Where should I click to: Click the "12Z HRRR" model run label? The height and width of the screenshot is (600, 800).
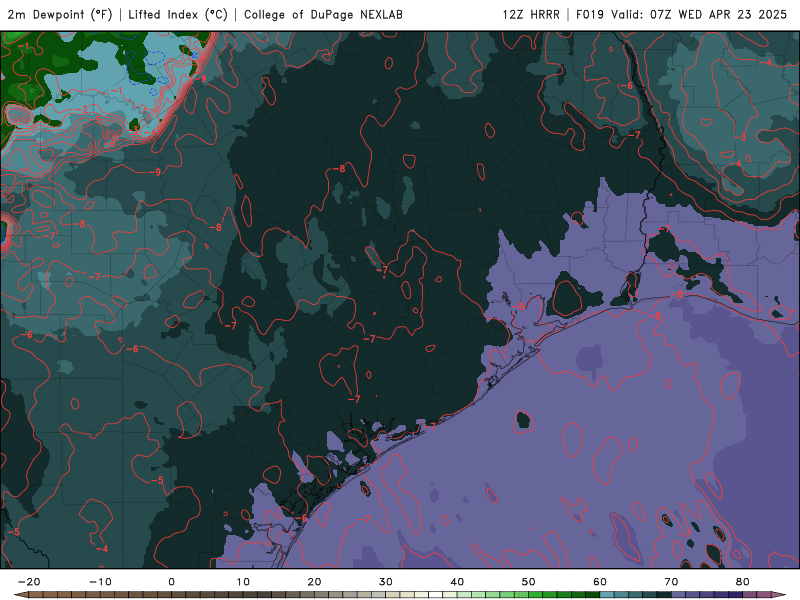[531, 14]
